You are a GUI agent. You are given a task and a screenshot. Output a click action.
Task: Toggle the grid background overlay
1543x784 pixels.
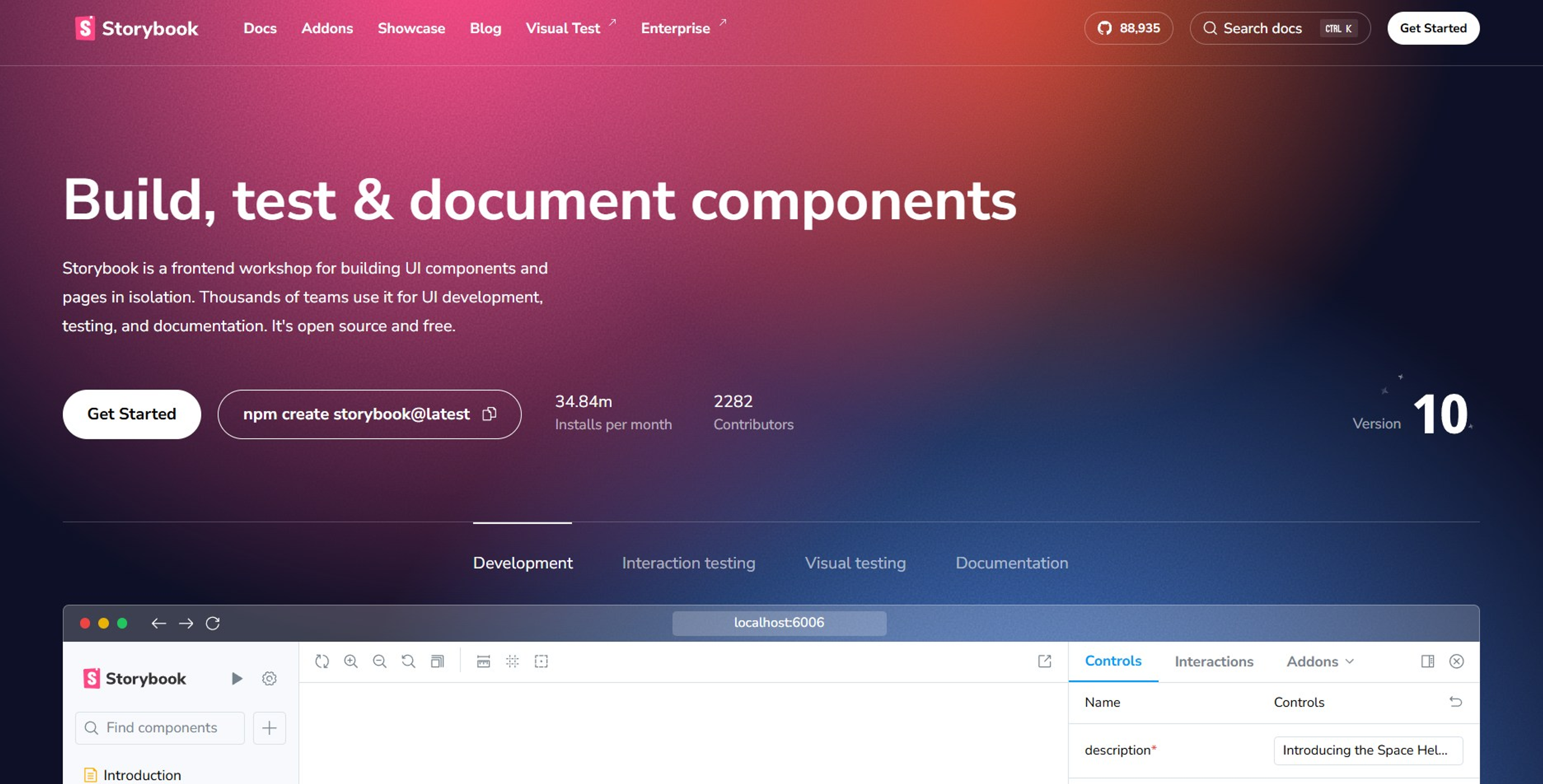click(512, 661)
